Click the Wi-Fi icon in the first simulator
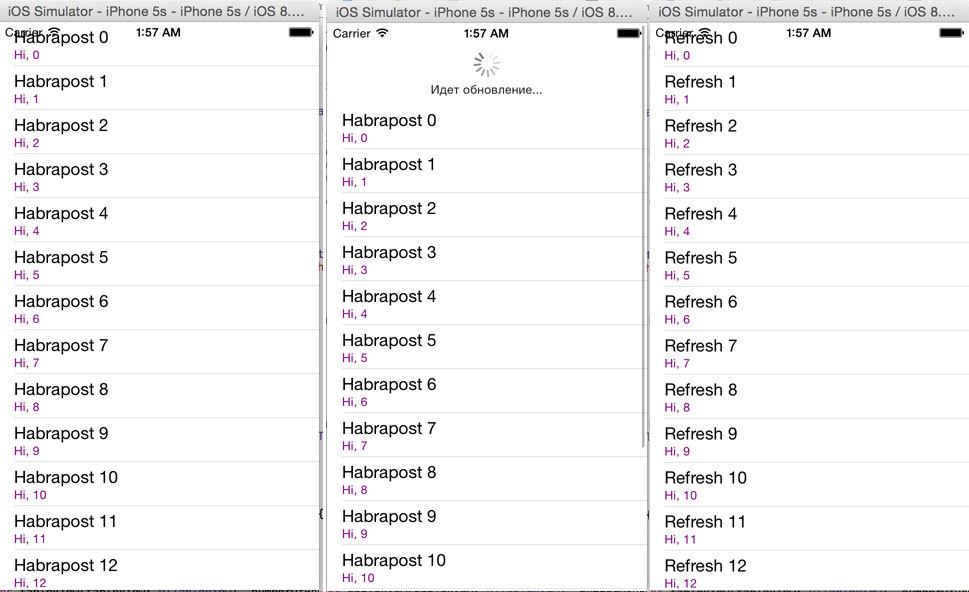969x592 pixels. 52,32
